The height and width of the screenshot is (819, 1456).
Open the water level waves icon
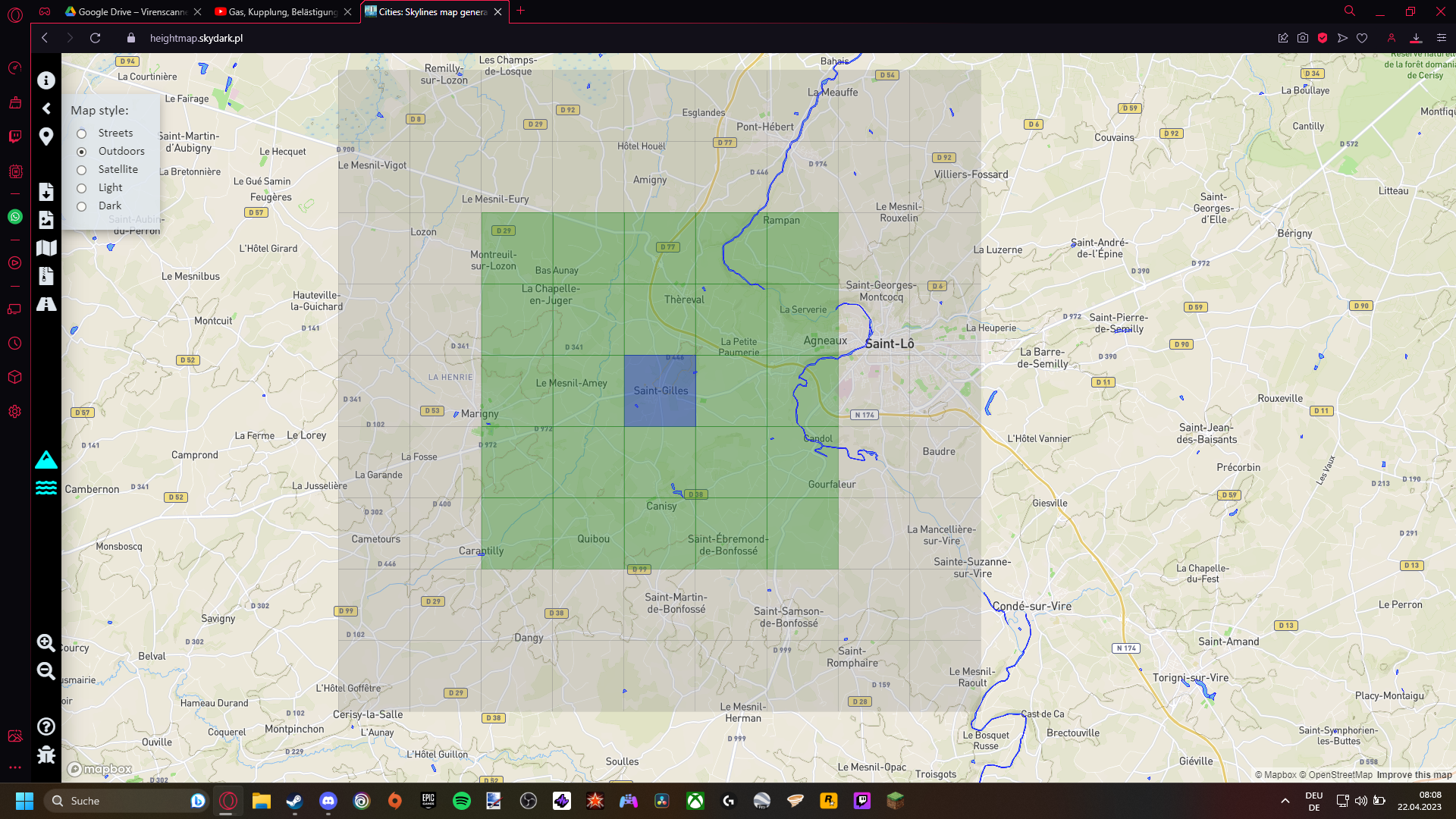point(46,488)
